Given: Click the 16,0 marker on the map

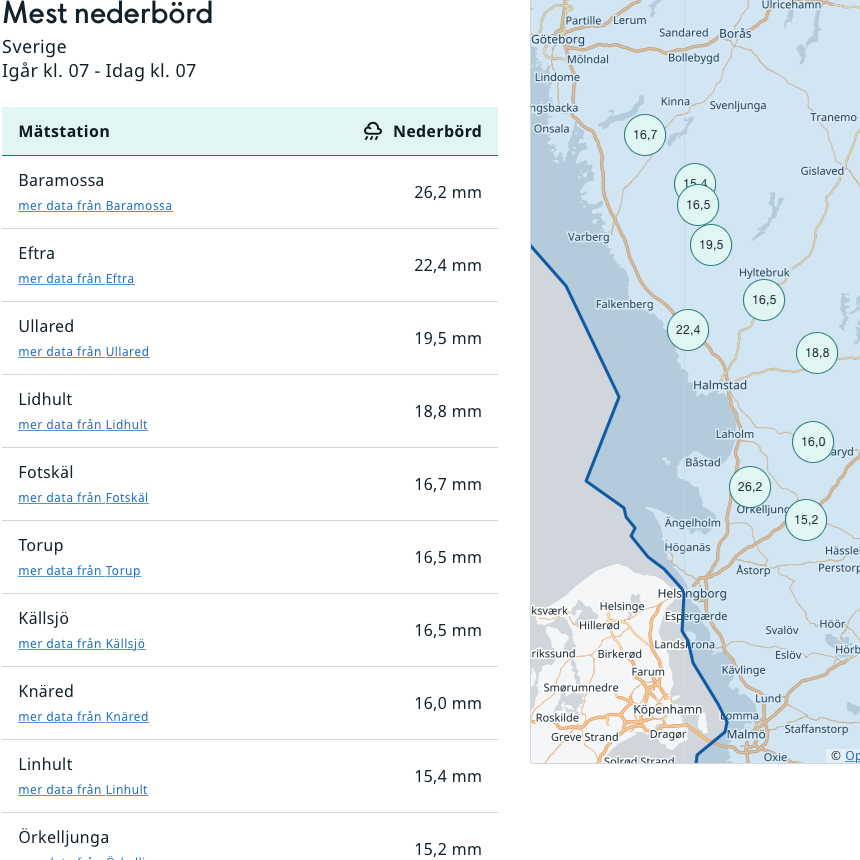Looking at the screenshot, I should point(814,442).
